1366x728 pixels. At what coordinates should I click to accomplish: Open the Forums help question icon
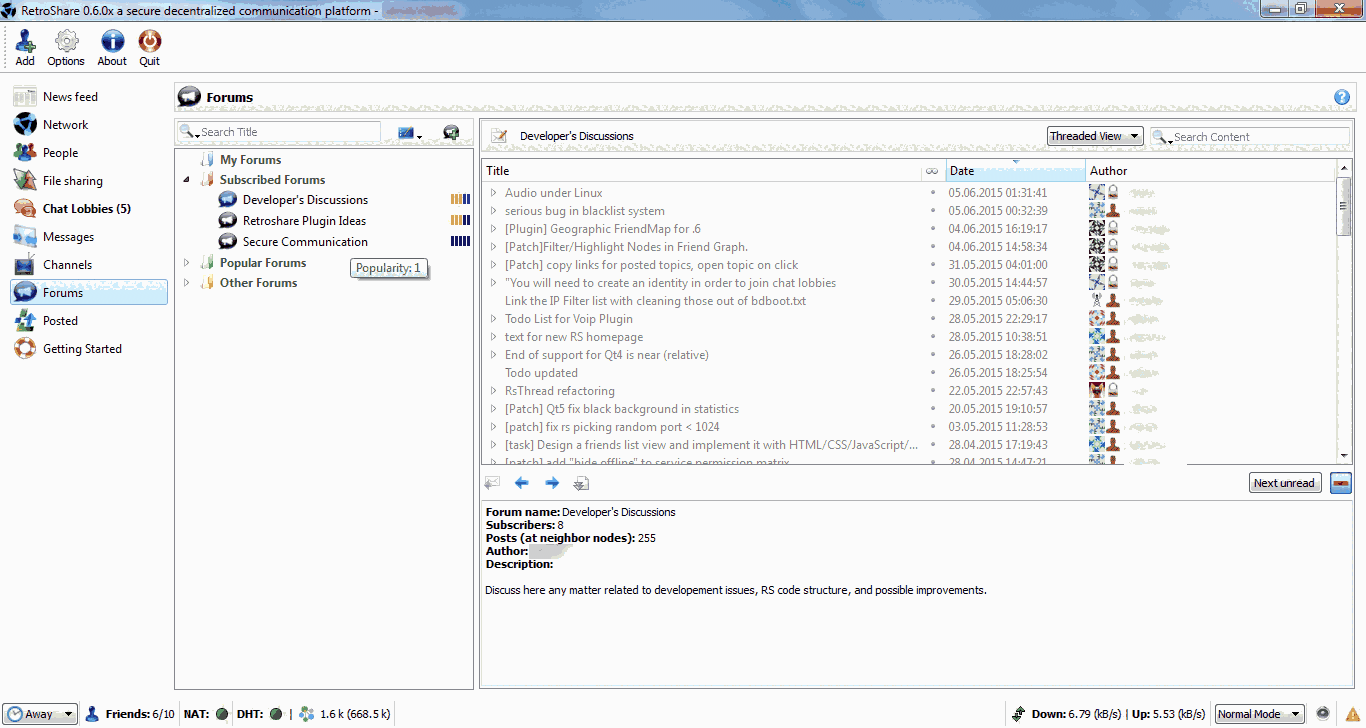1341,97
